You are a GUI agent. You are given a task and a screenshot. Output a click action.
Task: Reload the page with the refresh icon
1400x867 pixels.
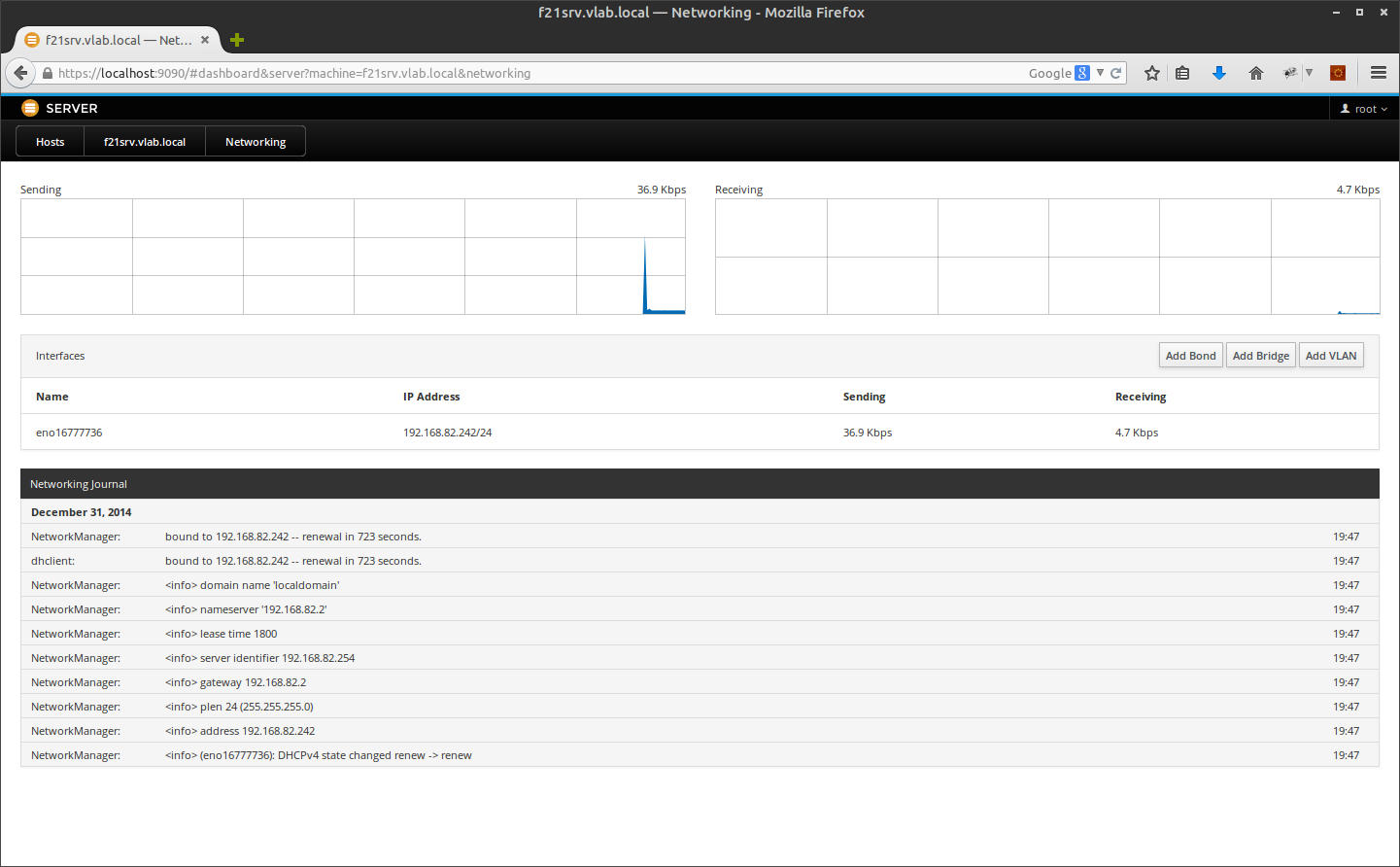(1116, 73)
